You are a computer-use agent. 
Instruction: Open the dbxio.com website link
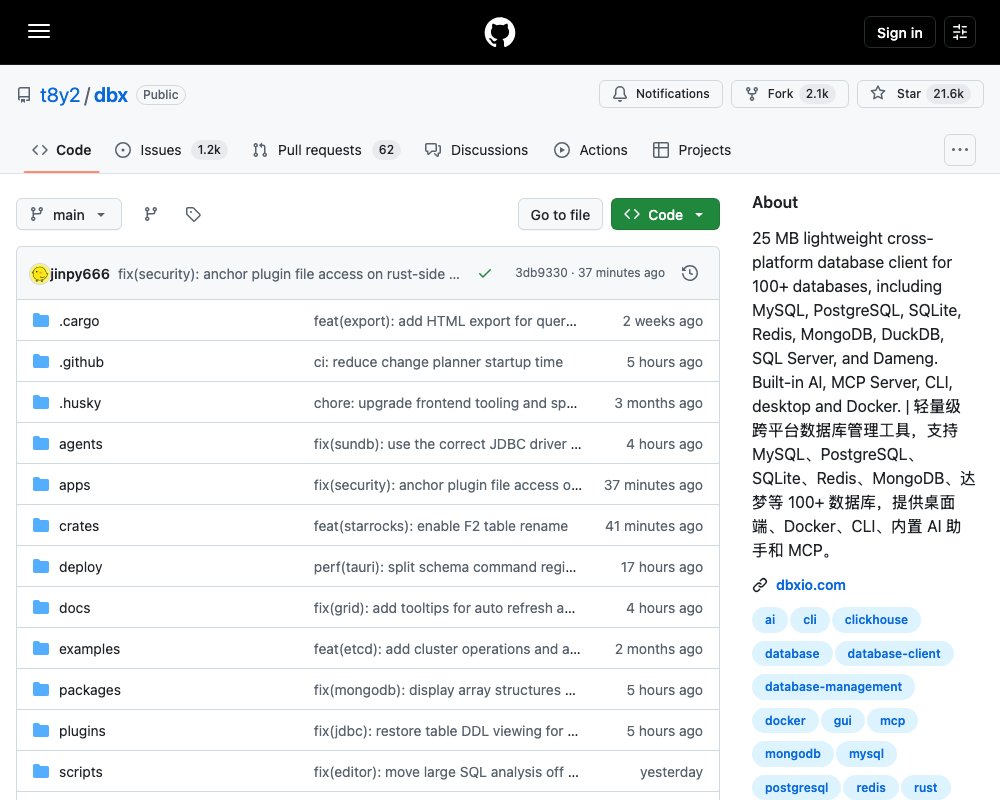coord(811,585)
